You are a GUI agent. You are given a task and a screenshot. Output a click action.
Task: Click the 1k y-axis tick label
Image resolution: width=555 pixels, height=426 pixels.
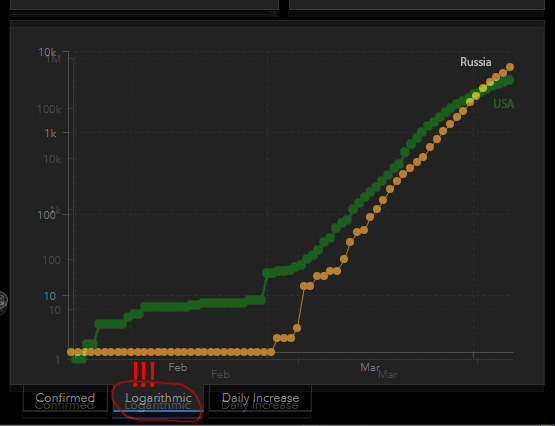pos(50,133)
